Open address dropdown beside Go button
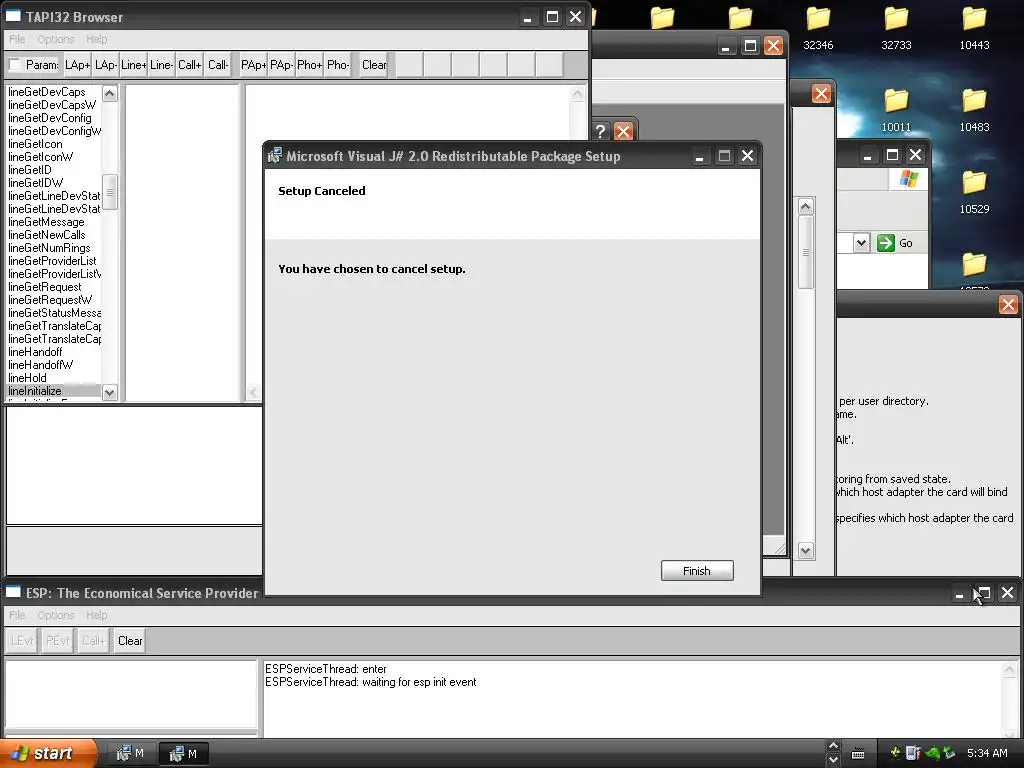 (861, 243)
